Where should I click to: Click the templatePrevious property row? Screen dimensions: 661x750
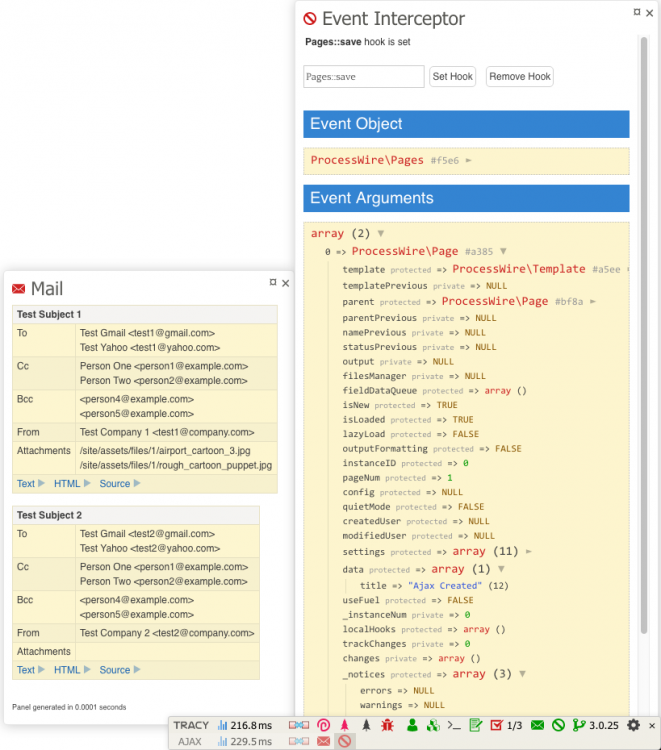(x=425, y=286)
